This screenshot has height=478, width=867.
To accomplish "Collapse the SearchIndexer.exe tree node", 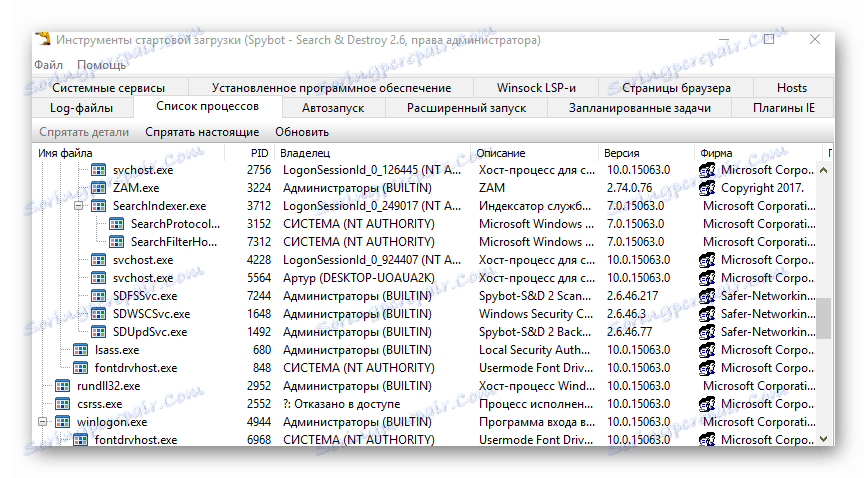I will pos(79,206).
